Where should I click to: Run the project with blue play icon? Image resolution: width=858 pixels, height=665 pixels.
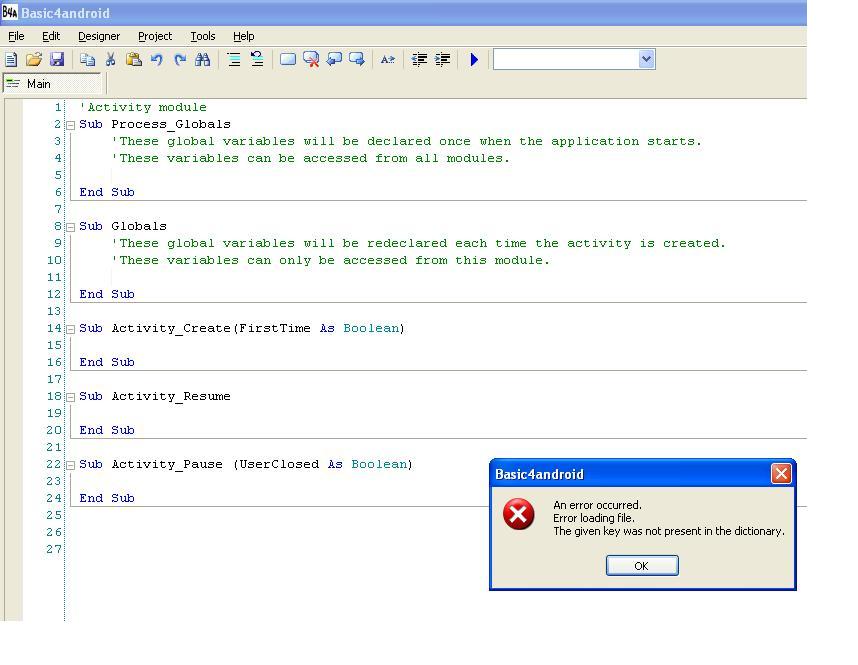click(474, 59)
